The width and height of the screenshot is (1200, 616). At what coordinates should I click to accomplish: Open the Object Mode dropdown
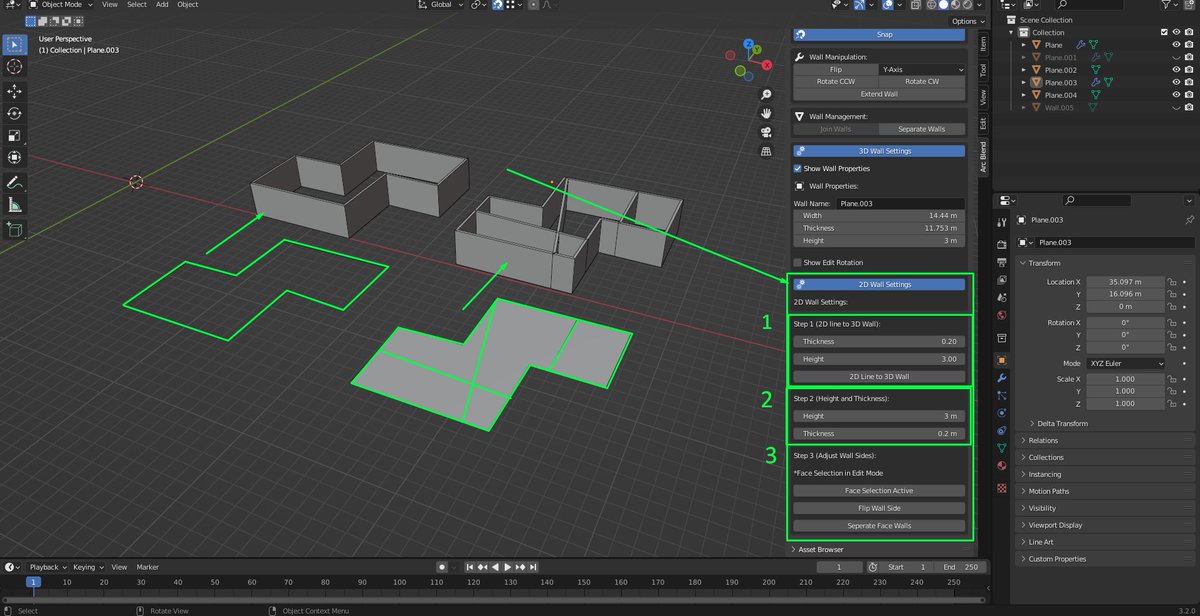tap(61, 5)
